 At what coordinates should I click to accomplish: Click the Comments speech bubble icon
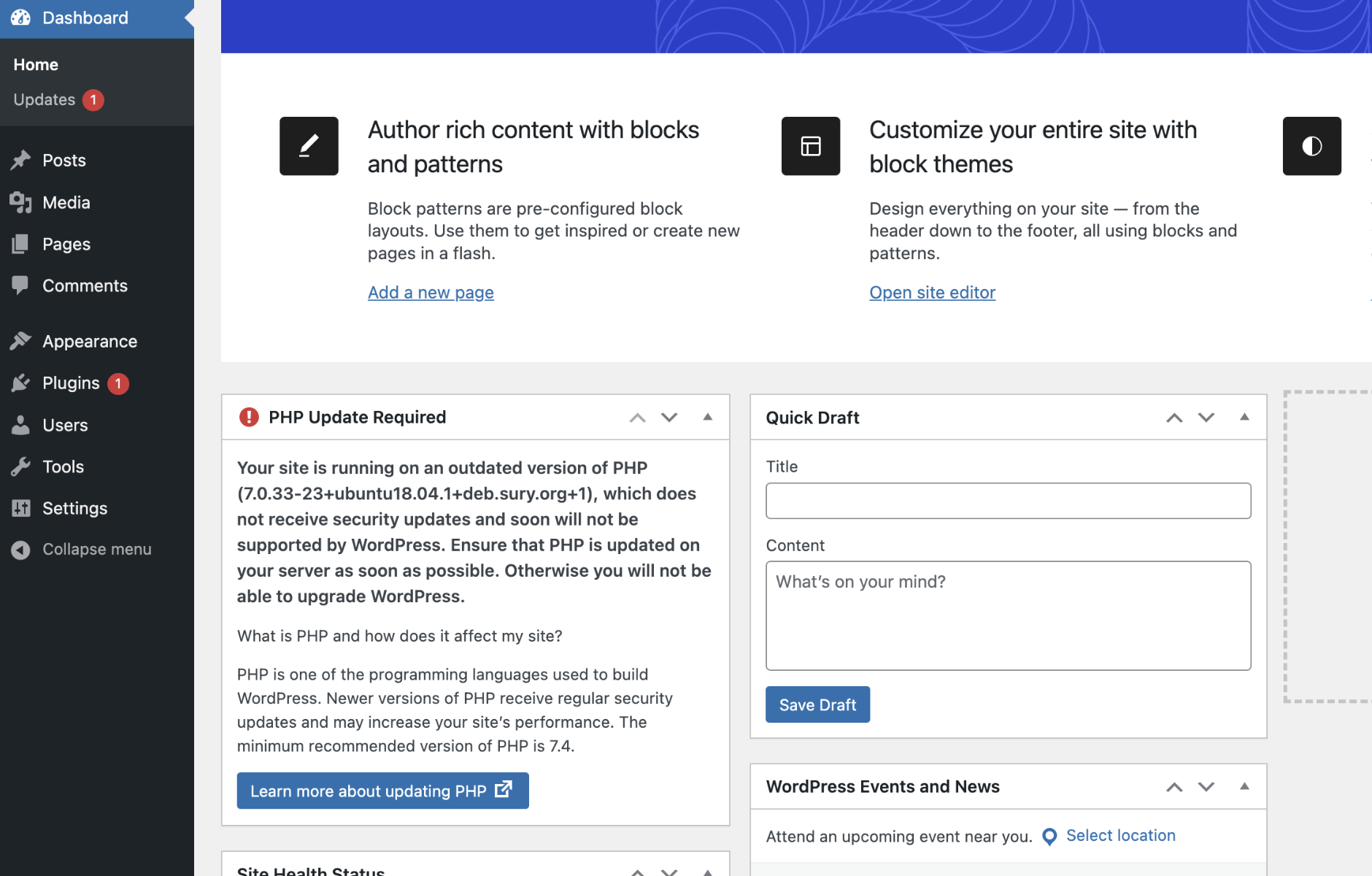tap(20, 285)
